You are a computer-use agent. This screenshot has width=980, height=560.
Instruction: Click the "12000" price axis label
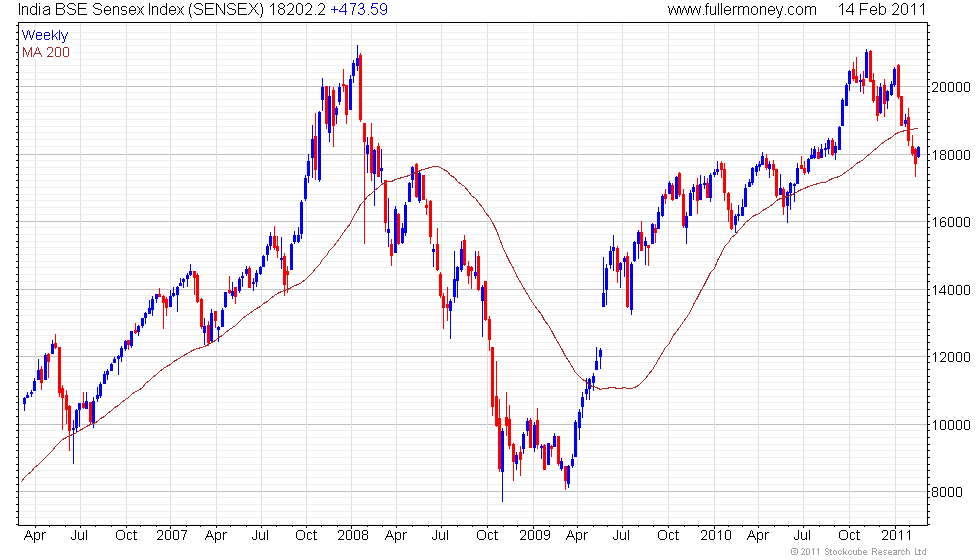(951, 358)
